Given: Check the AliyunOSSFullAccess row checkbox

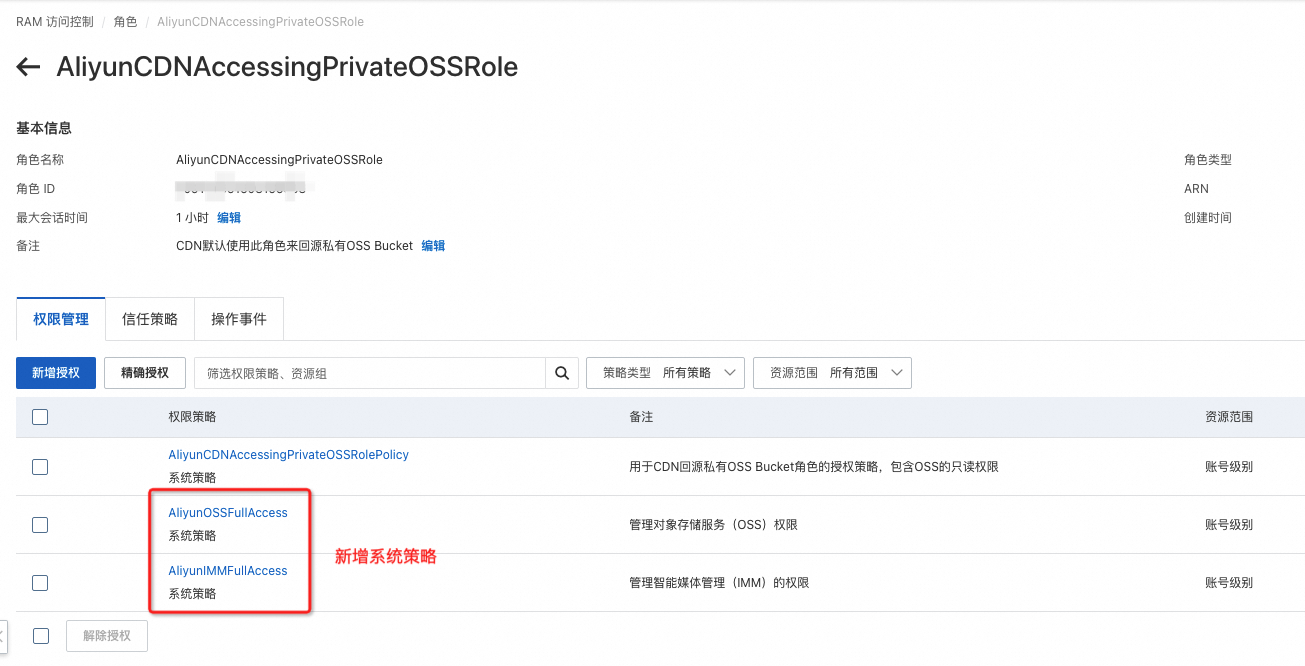Looking at the screenshot, I should [x=40, y=524].
